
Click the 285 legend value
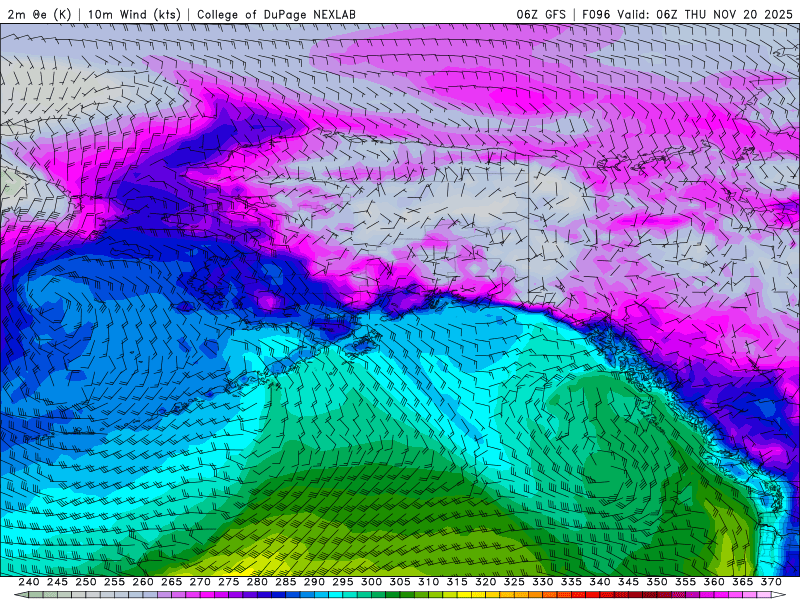tap(286, 582)
